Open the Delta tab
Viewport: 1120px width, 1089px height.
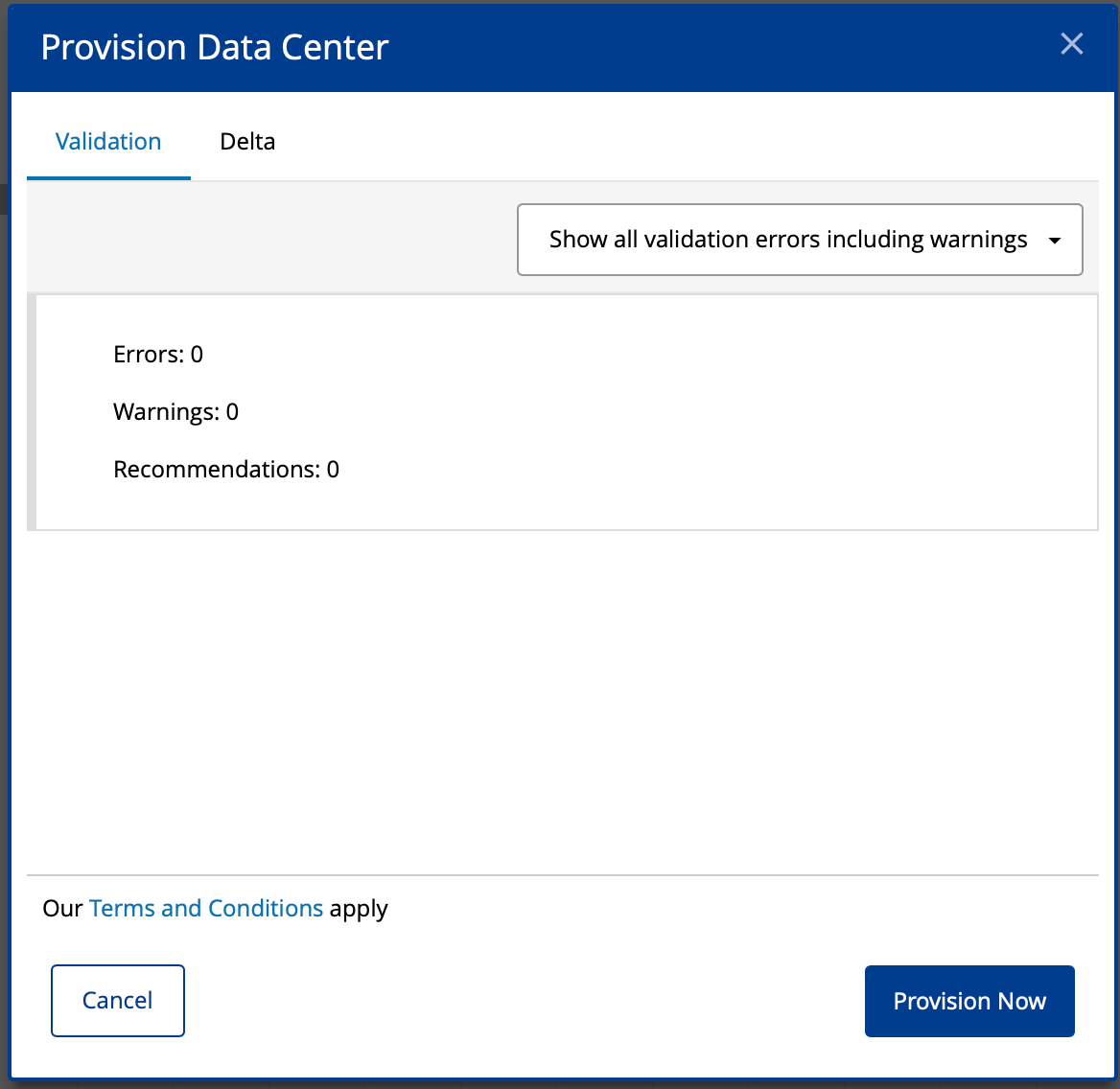247,142
